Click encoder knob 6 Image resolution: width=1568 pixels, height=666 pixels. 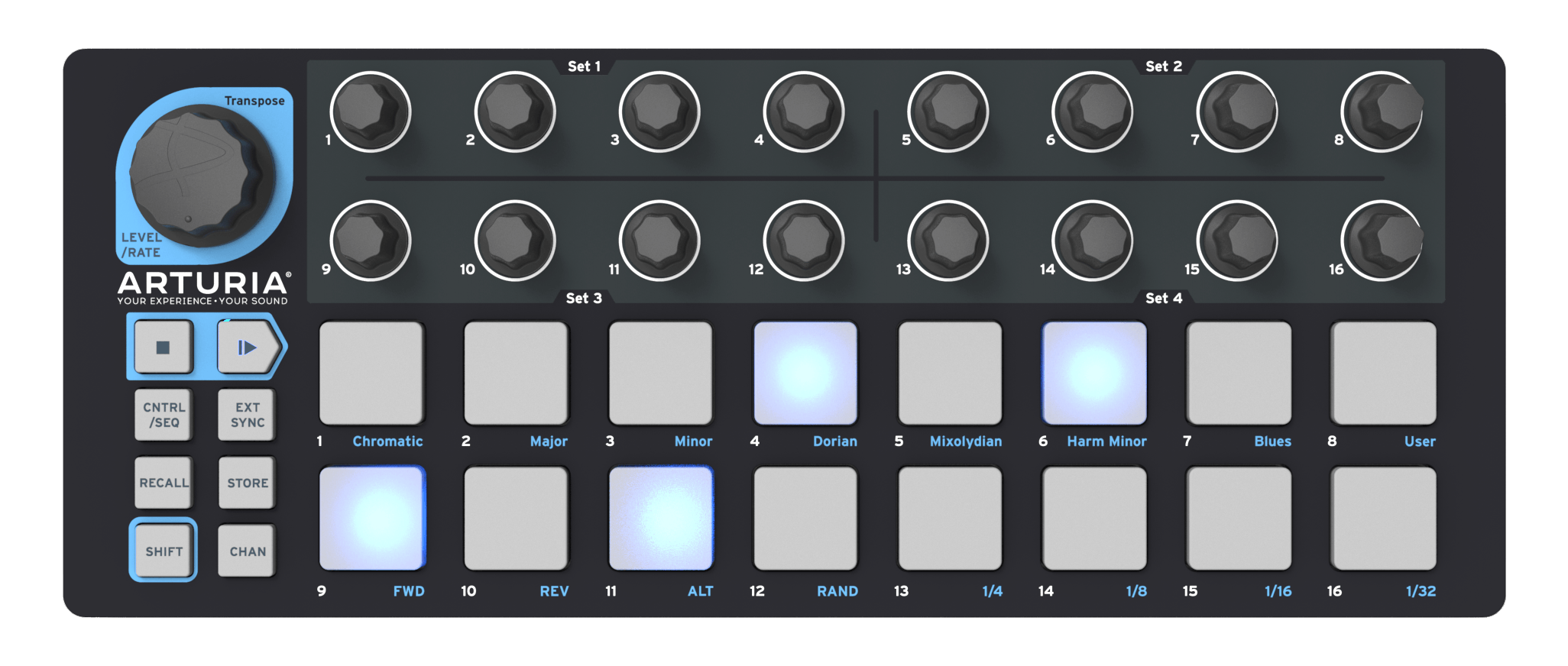point(1093,112)
